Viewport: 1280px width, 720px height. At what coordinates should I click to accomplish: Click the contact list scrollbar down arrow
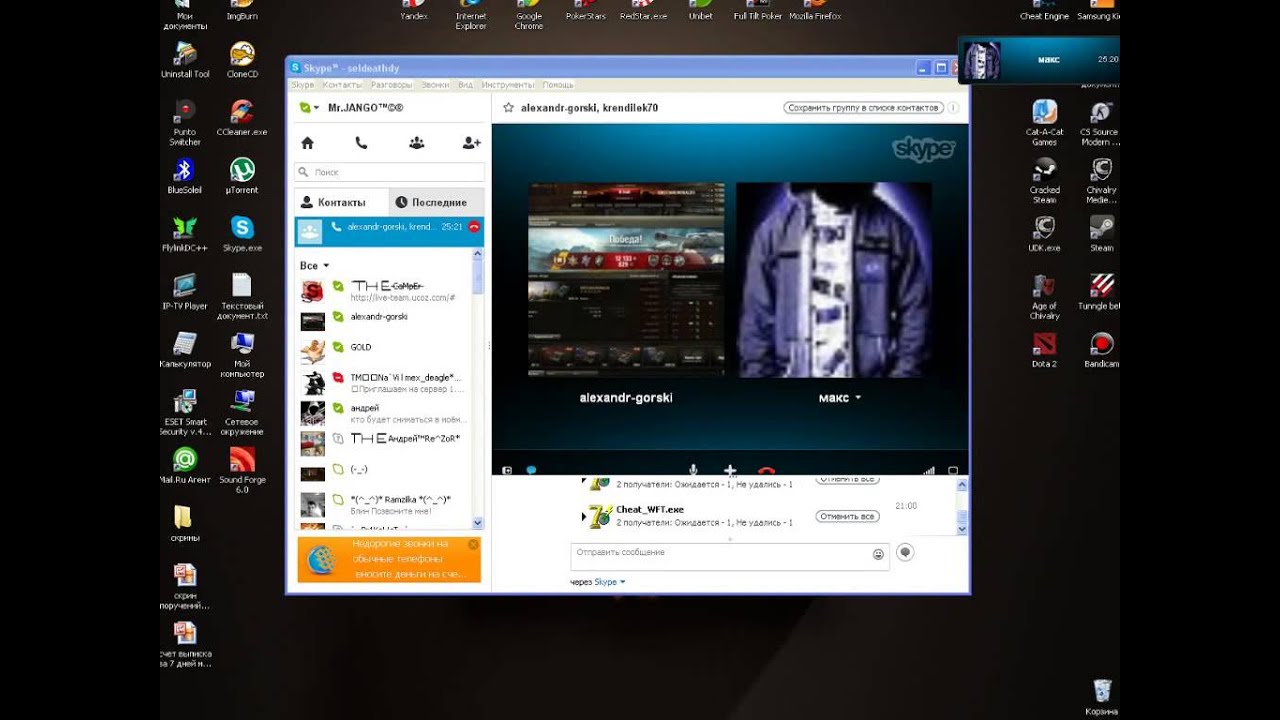477,523
